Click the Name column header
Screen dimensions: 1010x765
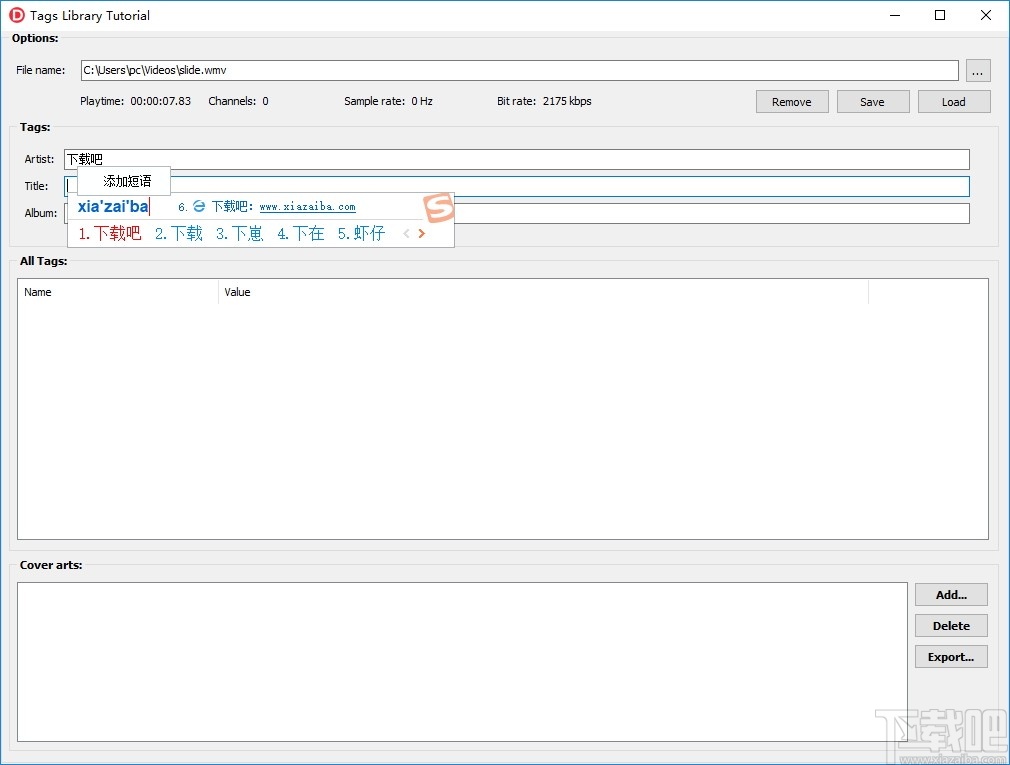pyautogui.click(x=118, y=292)
